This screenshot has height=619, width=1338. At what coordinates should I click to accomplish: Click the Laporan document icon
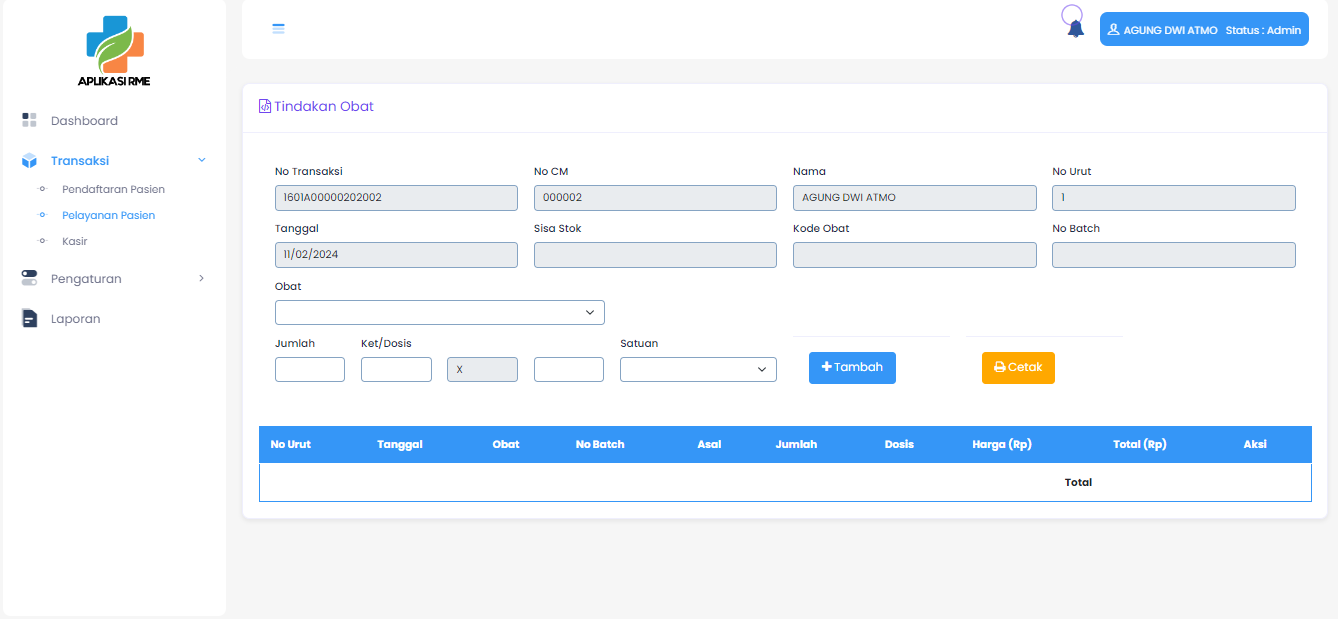[29, 319]
